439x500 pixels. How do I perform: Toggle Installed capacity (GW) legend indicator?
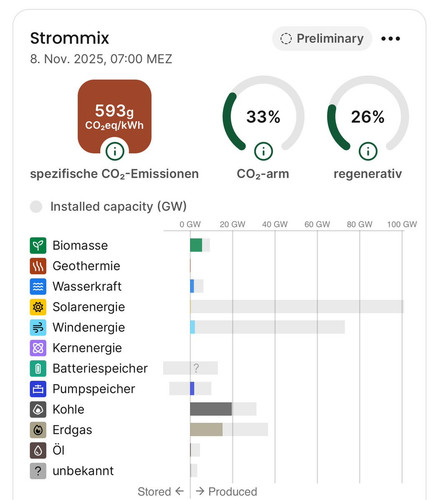tap(36, 207)
